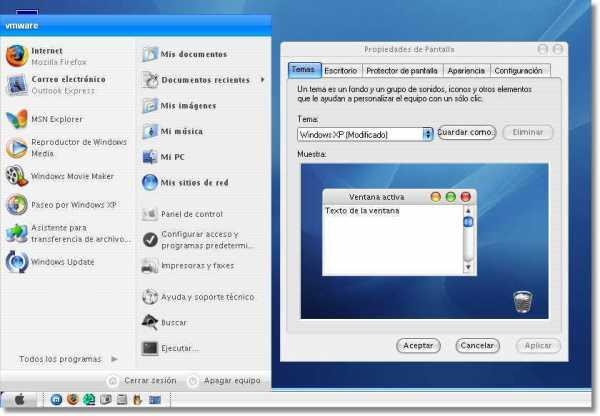The image size is (600, 416).
Task: Open Mis documentos folder
Action: (185, 54)
